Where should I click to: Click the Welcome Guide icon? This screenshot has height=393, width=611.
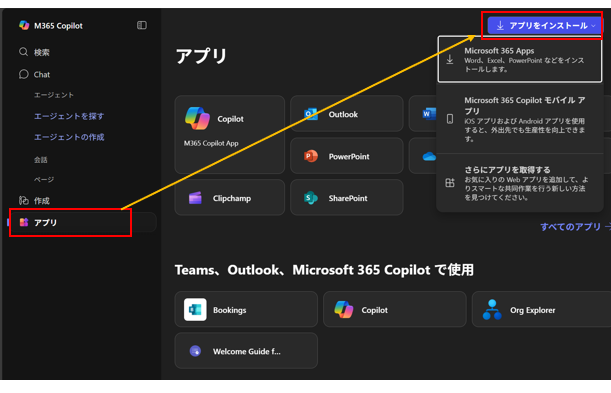[x=195, y=351]
